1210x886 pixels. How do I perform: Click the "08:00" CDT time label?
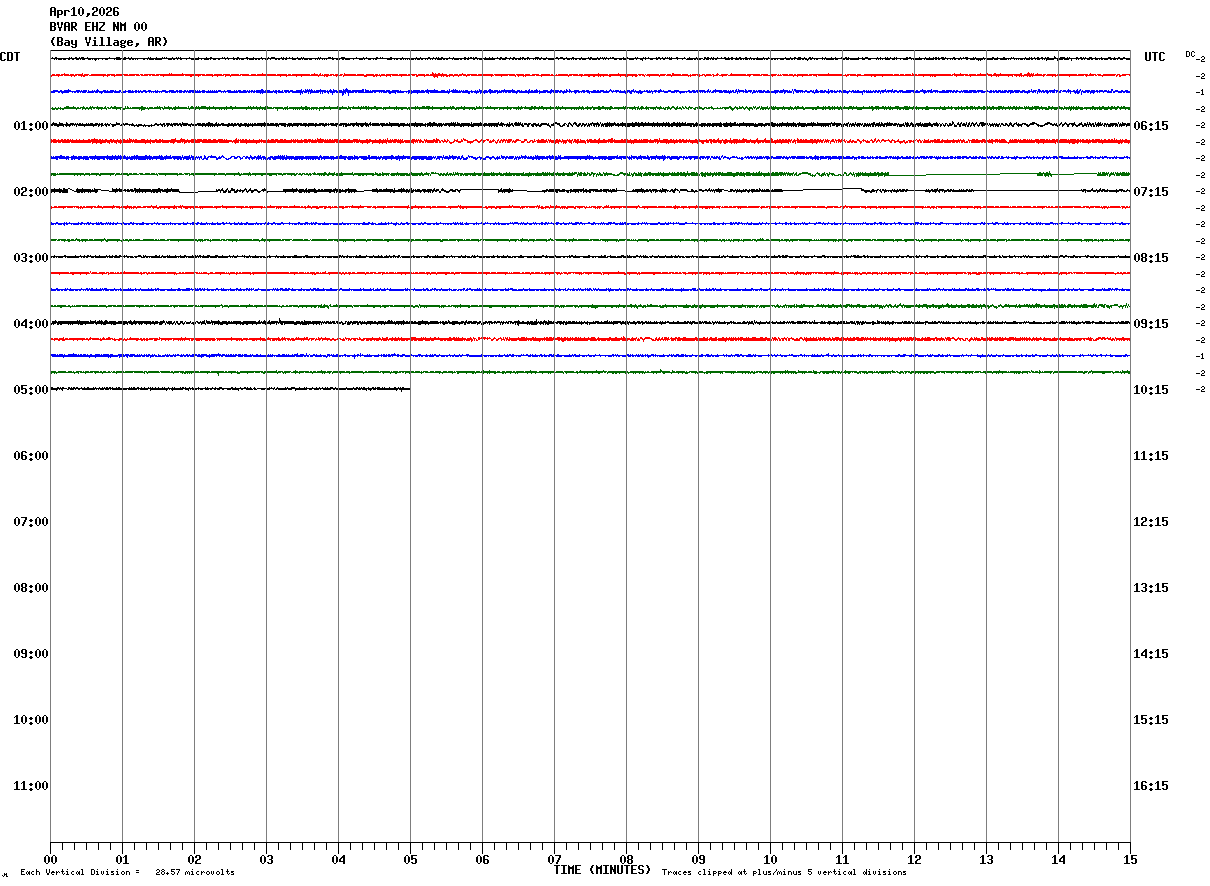31,588
